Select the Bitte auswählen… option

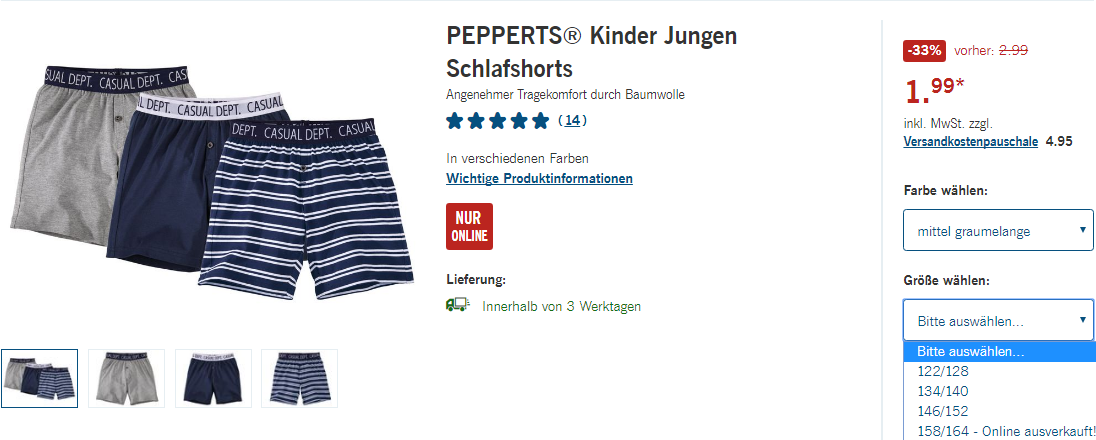(1000, 352)
